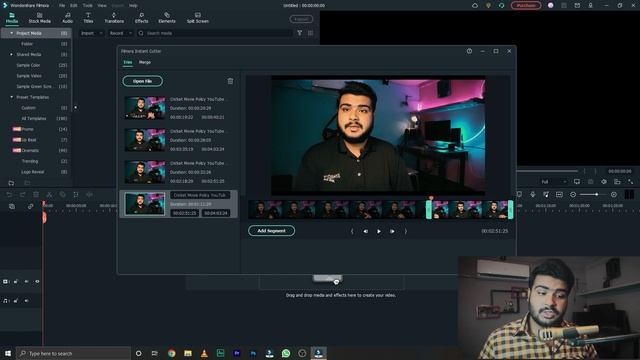The height and width of the screenshot is (360, 640).
Task: Click the Open File button
Action: coord(142,81)
